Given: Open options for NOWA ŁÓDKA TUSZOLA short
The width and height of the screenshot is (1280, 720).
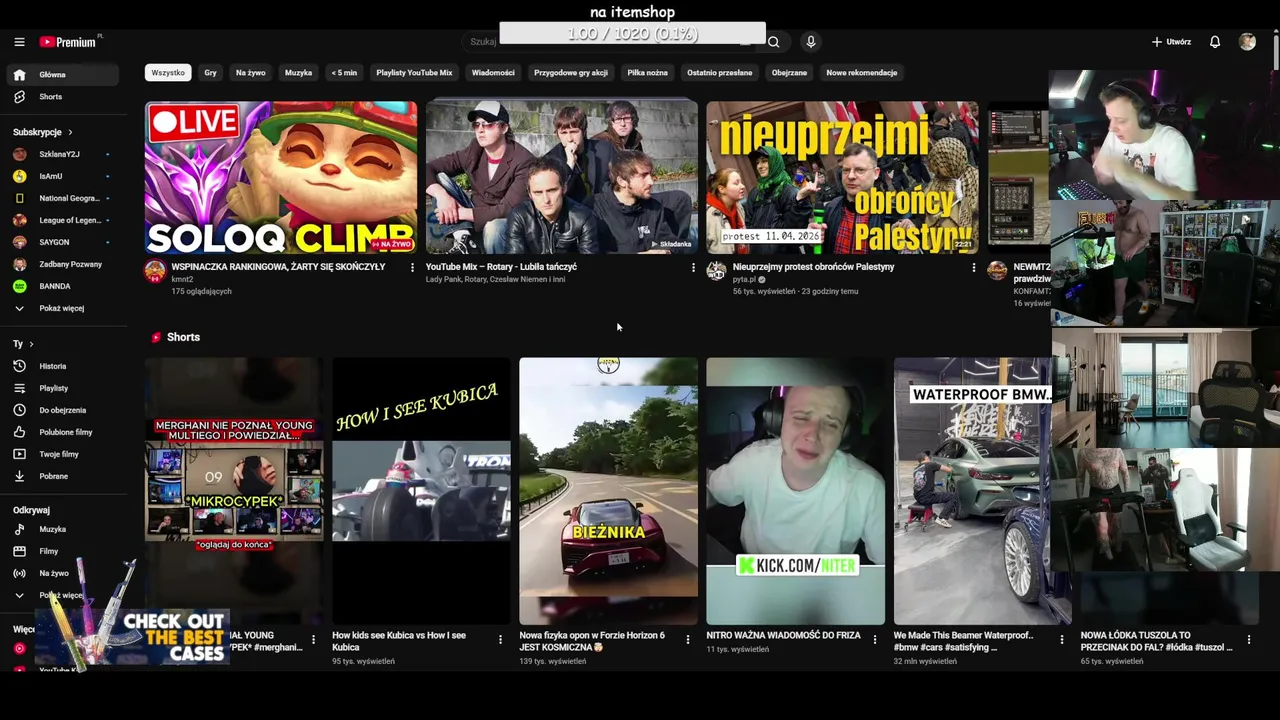Looking at the screenshot, I should (1248, 640).
